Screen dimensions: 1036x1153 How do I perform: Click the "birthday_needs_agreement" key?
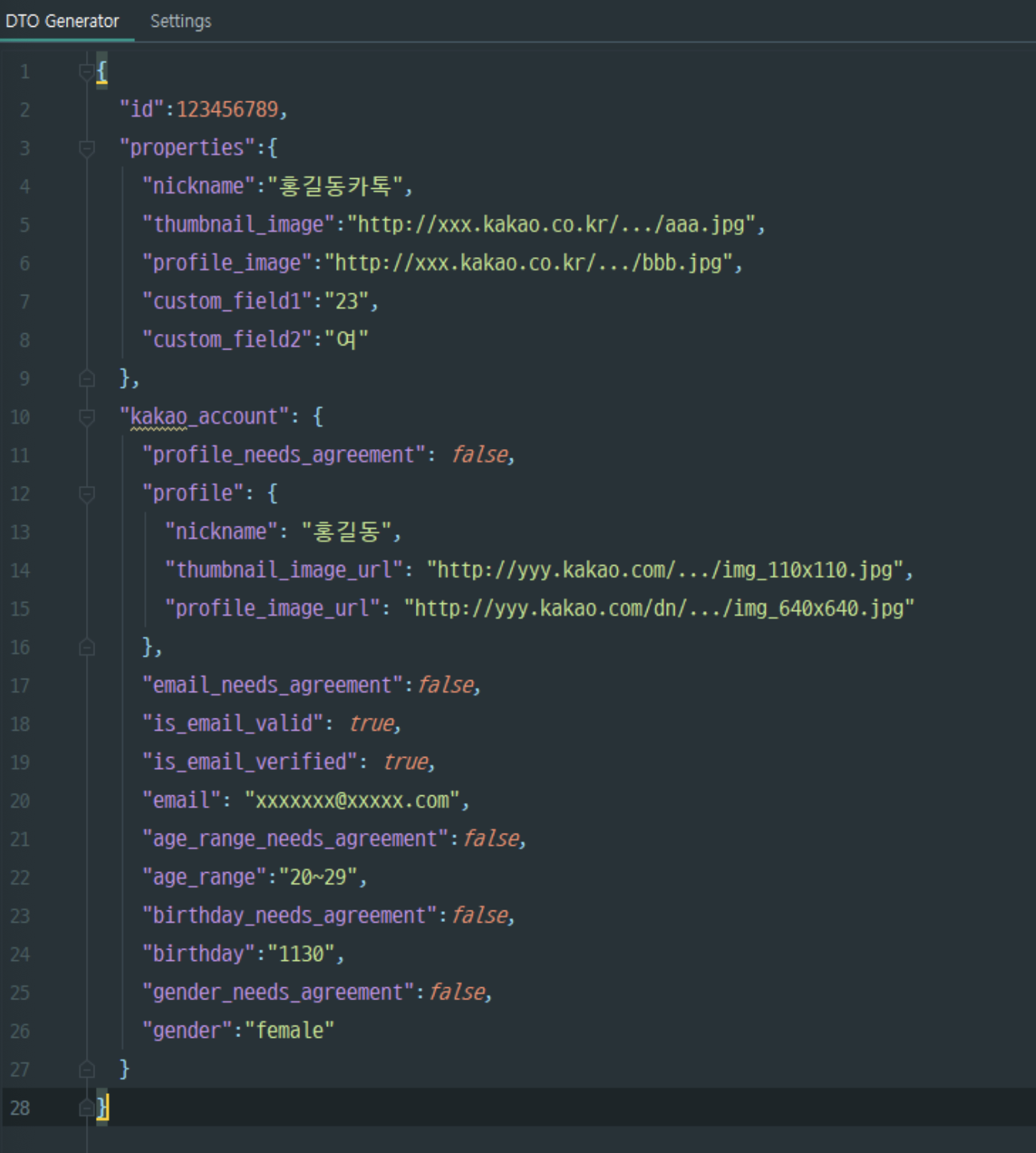pos(289,916)
